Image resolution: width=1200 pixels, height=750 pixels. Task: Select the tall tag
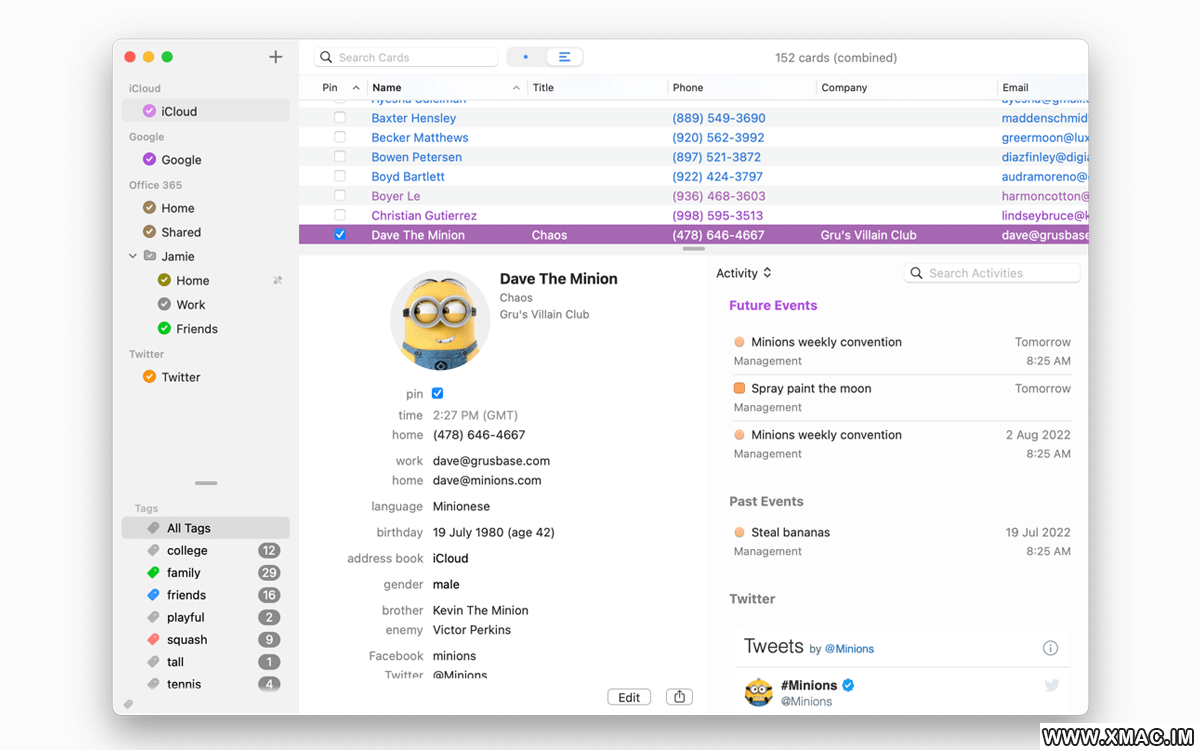click(x=206, y=661)
